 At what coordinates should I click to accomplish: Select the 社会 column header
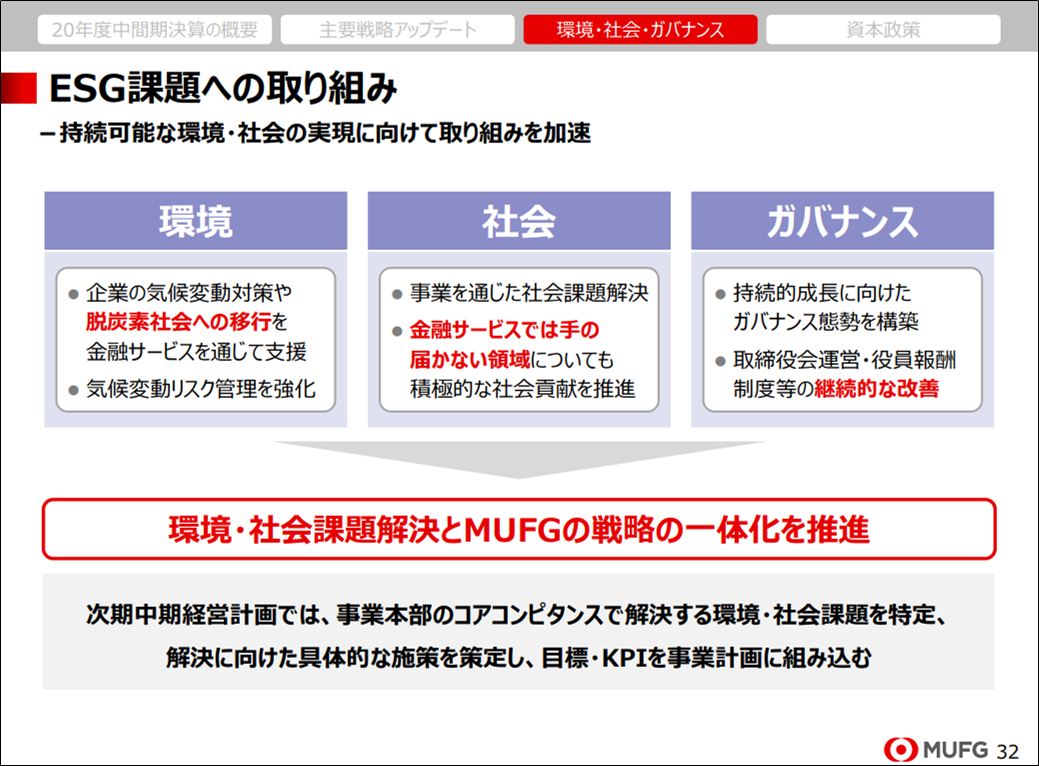pos(519,221)
